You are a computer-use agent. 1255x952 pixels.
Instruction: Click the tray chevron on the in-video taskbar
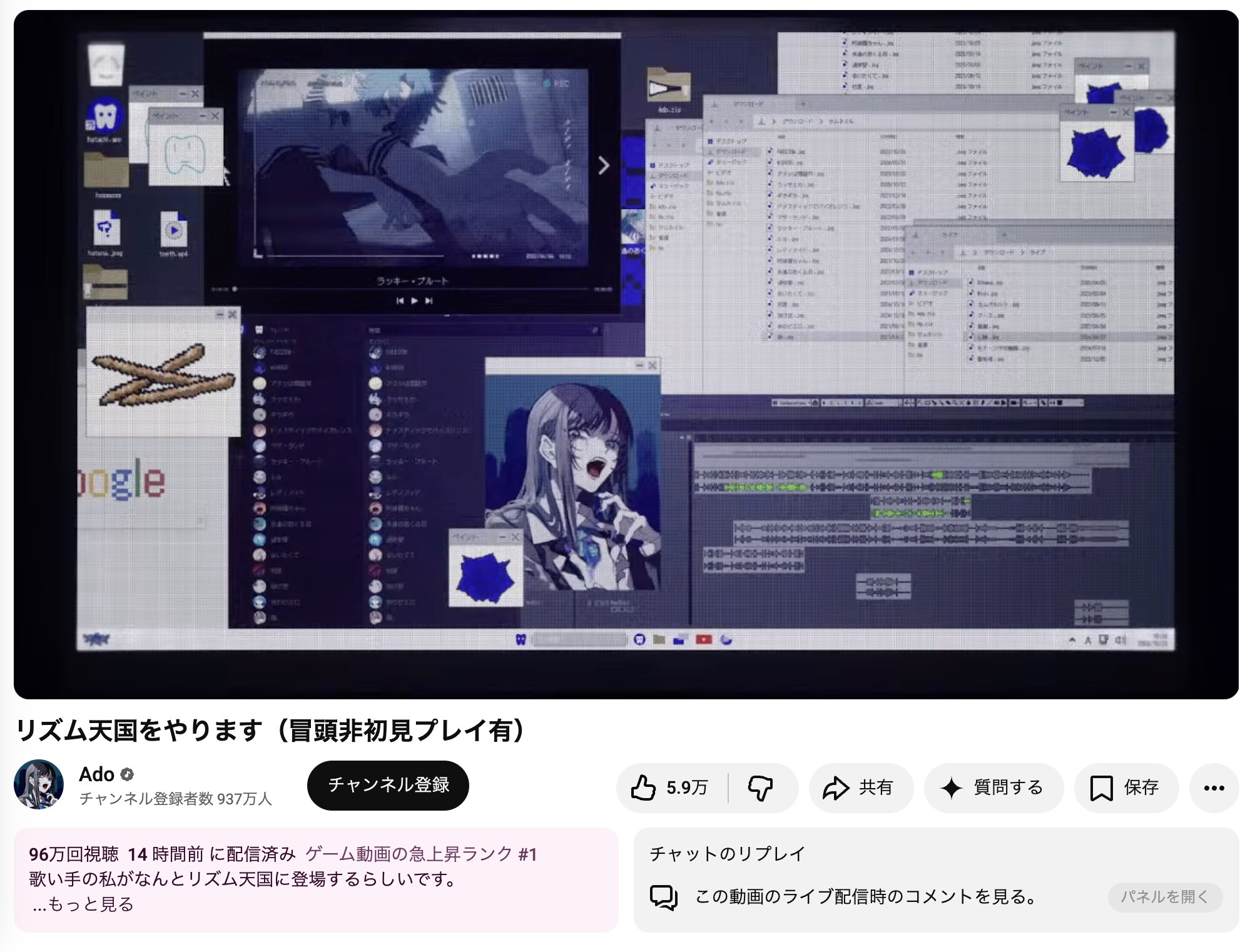[x=1072, y=640]
